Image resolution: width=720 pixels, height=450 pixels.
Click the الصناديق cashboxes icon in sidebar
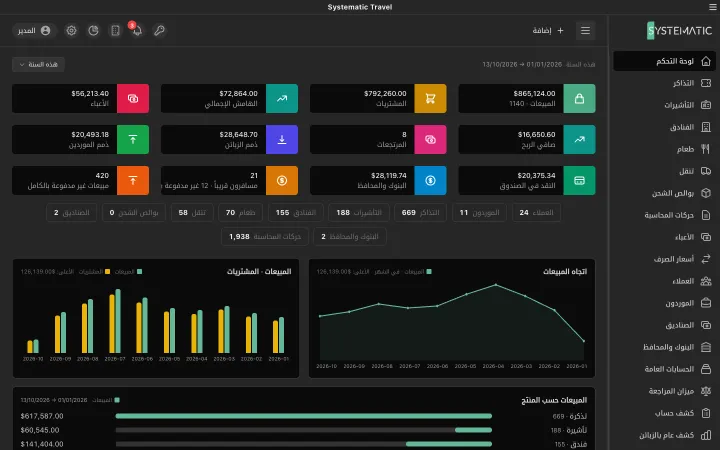tap(706, 325)
